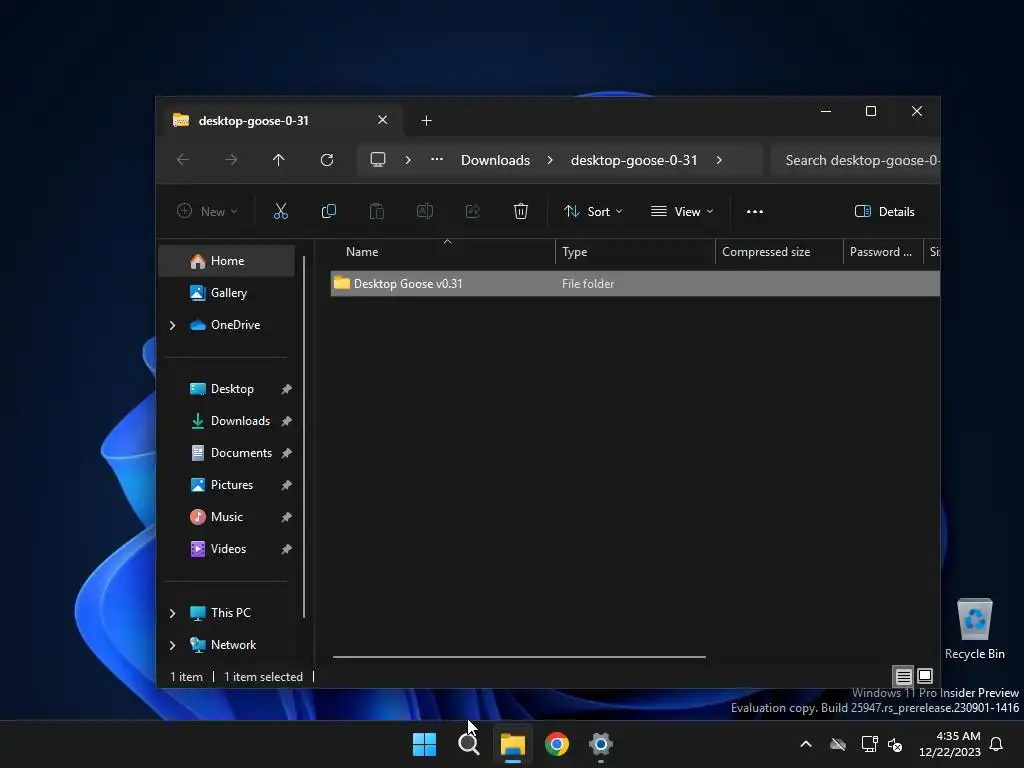Add a new File Explorer tab

coord(426,121)
